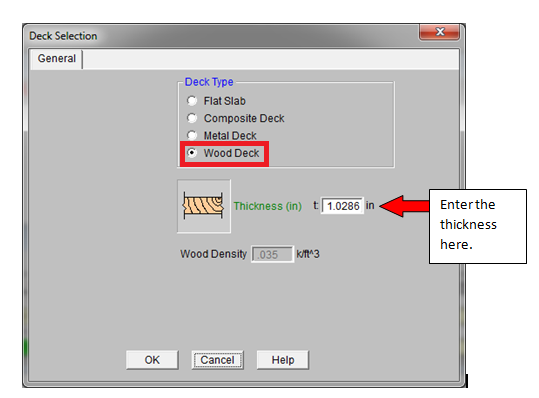The image size is (539, 398).
Task: Click the blue Deck Type group heading
Action: pyautogui.click(x=209, y=82)
